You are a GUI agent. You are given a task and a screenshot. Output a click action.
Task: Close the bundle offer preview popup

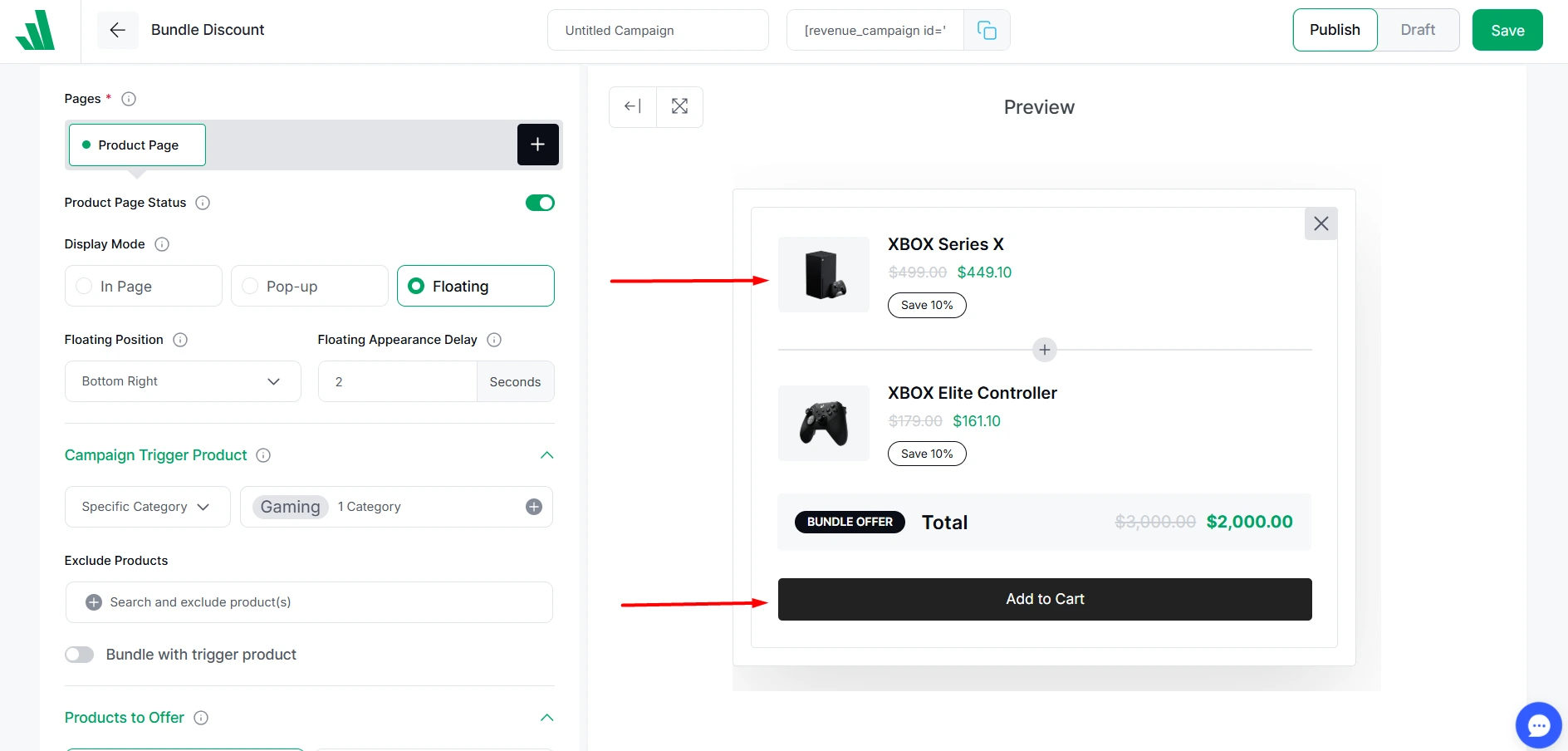(x=1321, y=223)
